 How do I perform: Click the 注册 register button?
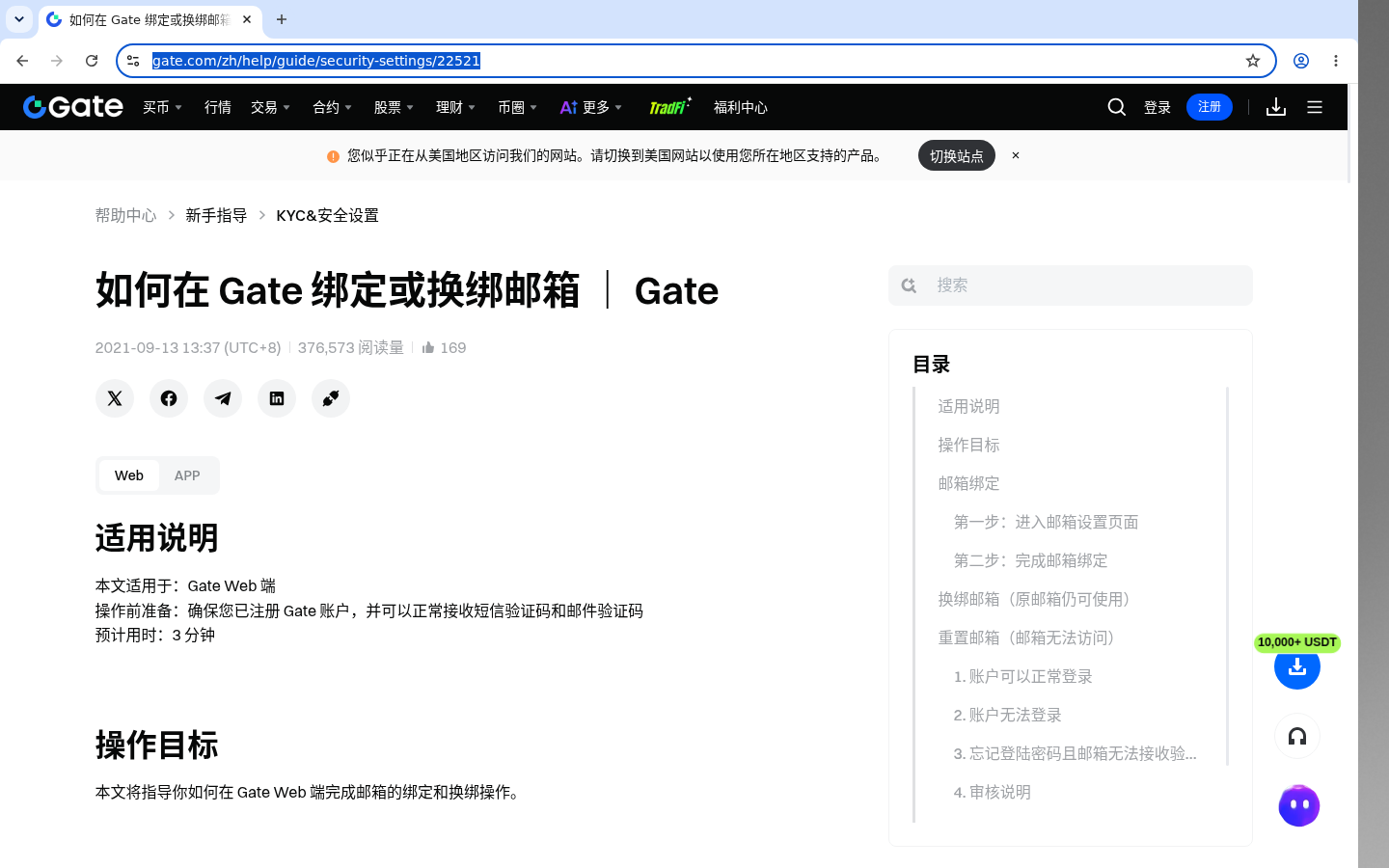click(1210, 107)
